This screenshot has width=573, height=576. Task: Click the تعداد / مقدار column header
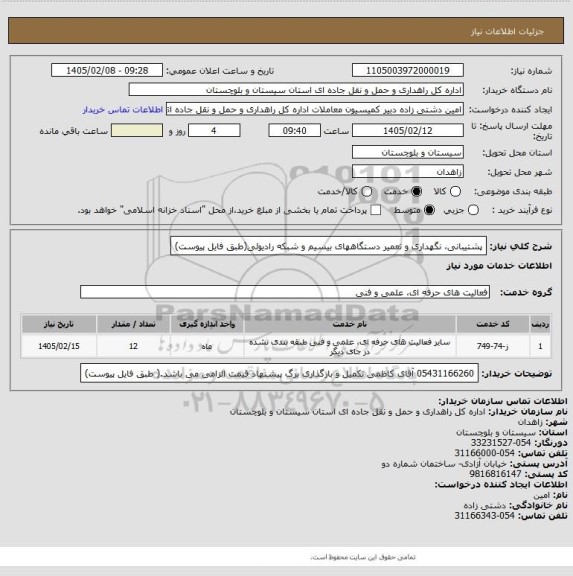[133, 324]
